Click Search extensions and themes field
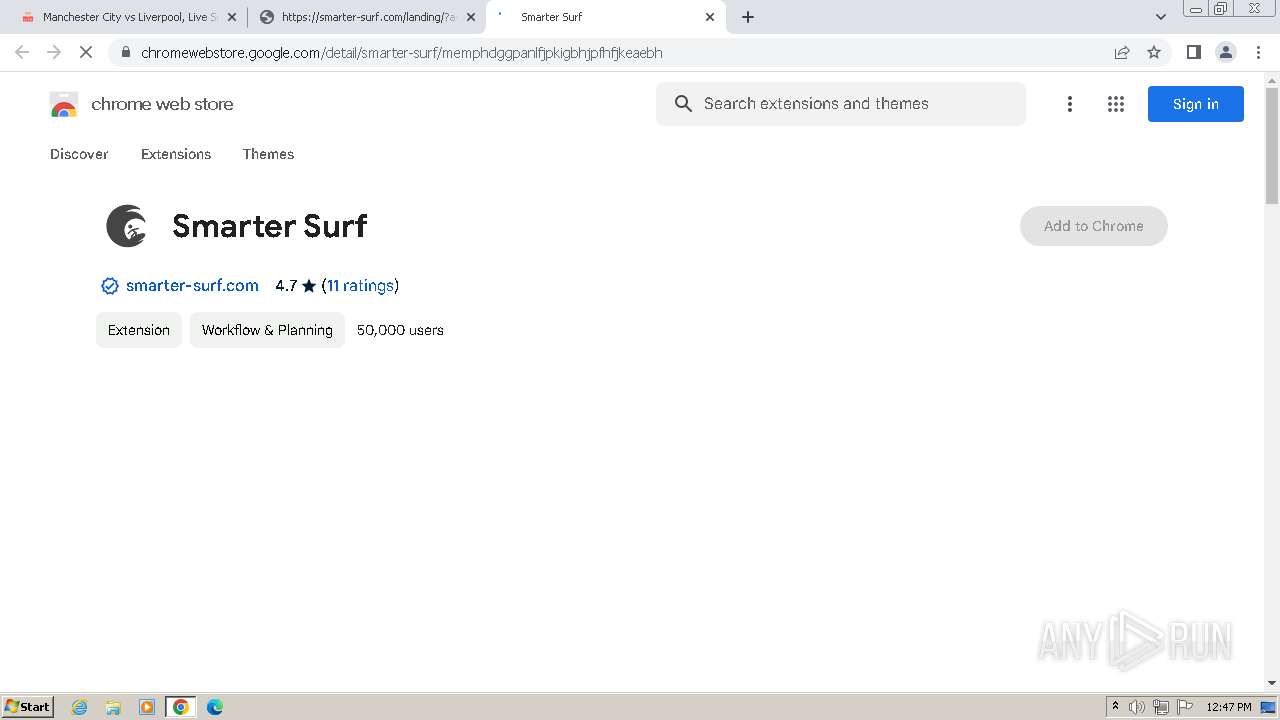Viewport: 1280px width, 720px height. point(841,104)
